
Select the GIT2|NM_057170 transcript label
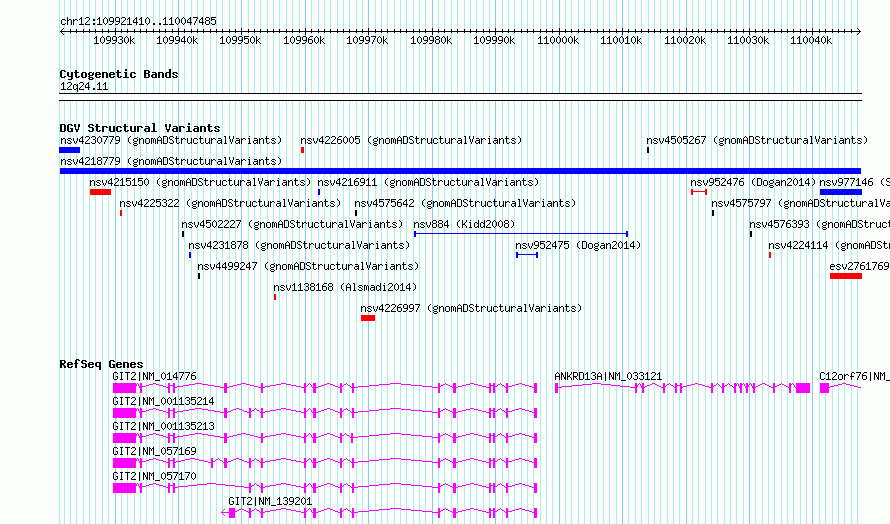point(154,476)
